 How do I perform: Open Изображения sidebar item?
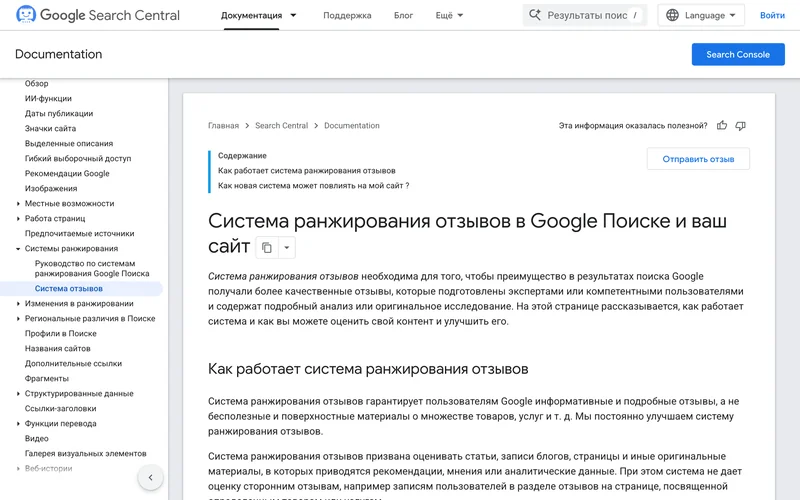(51, 188)
